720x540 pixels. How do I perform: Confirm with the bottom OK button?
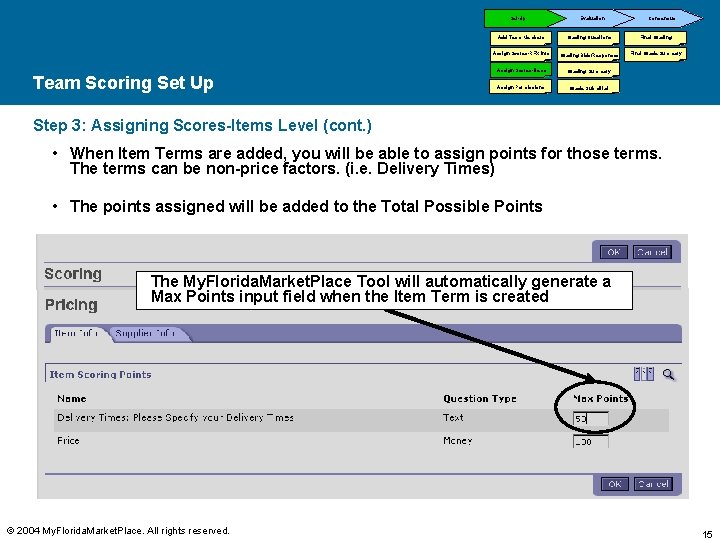point(614,484)
